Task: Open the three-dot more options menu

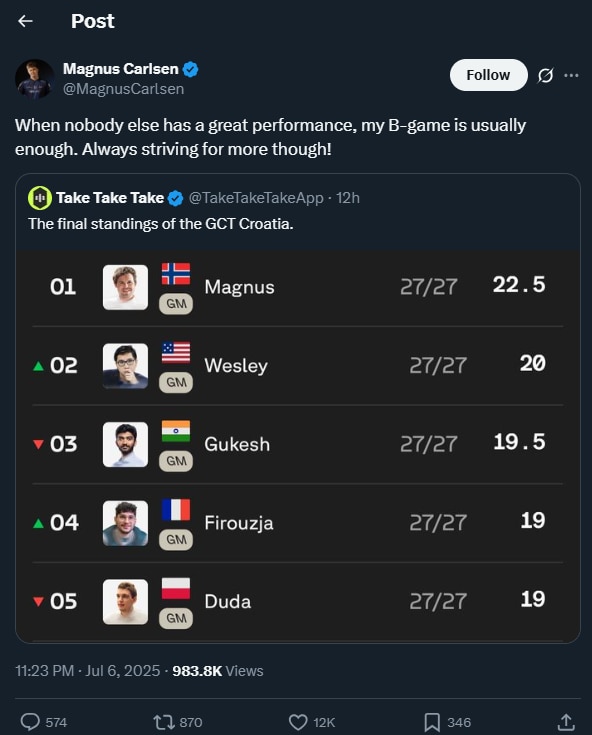Action: coord(571,75)
